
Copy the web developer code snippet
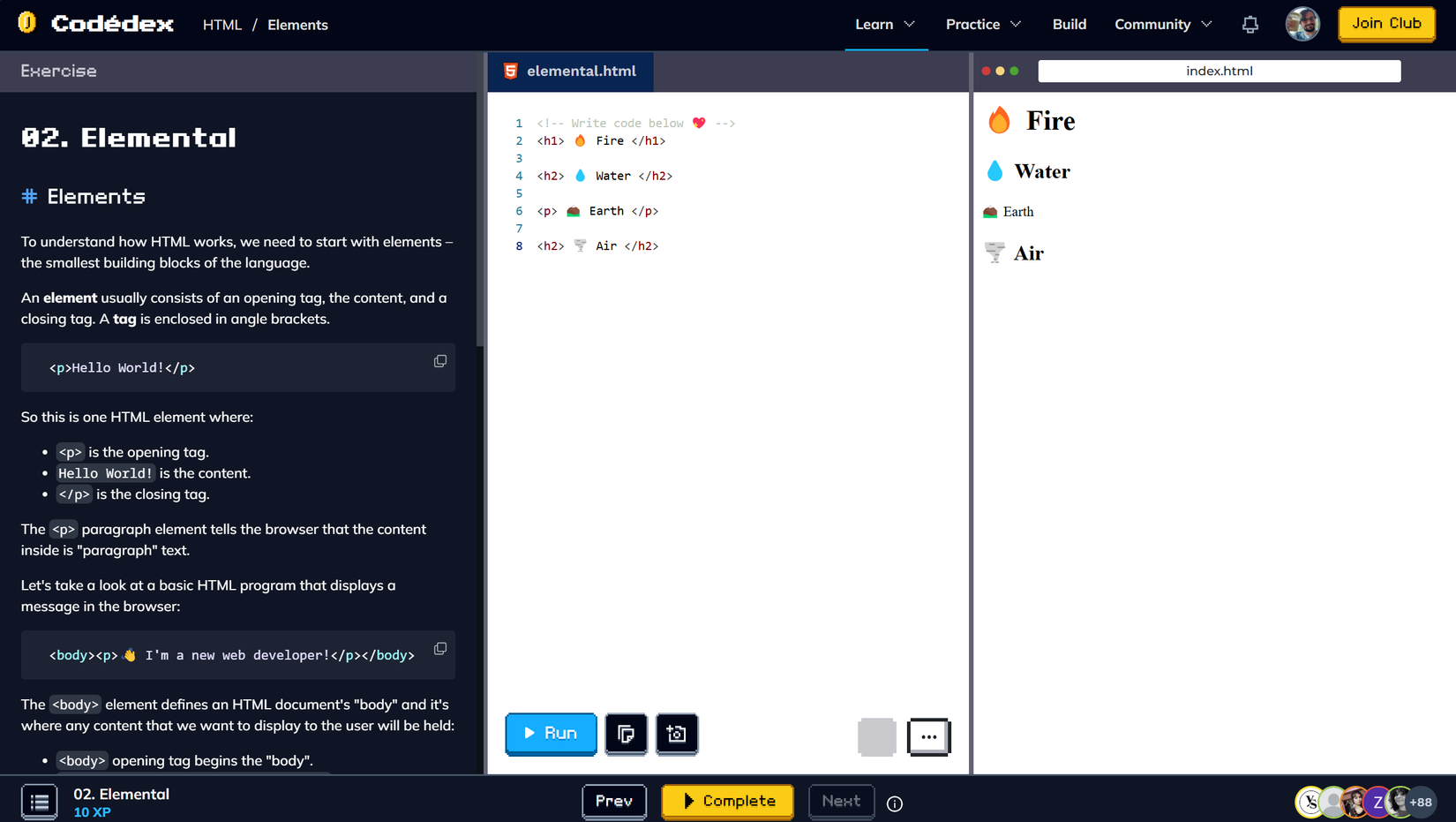[x=439, y=648]
